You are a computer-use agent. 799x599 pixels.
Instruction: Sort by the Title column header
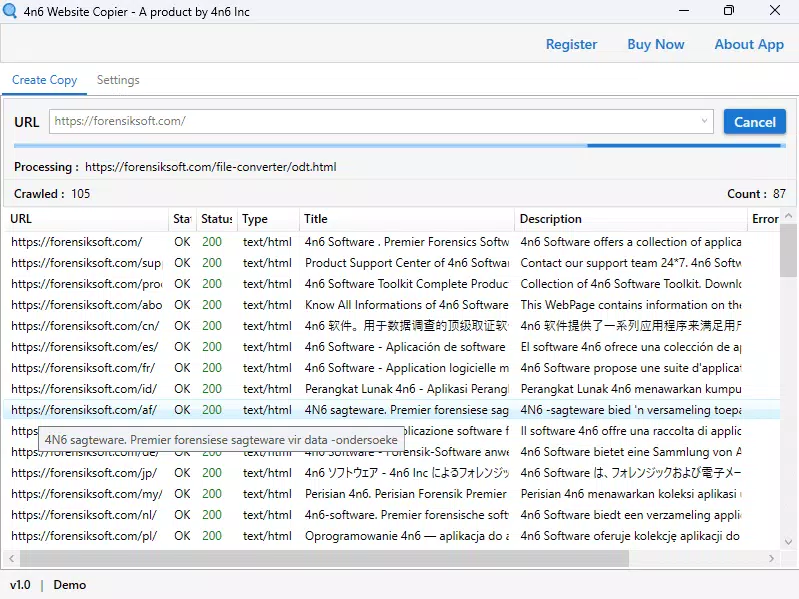pos(407,219)
